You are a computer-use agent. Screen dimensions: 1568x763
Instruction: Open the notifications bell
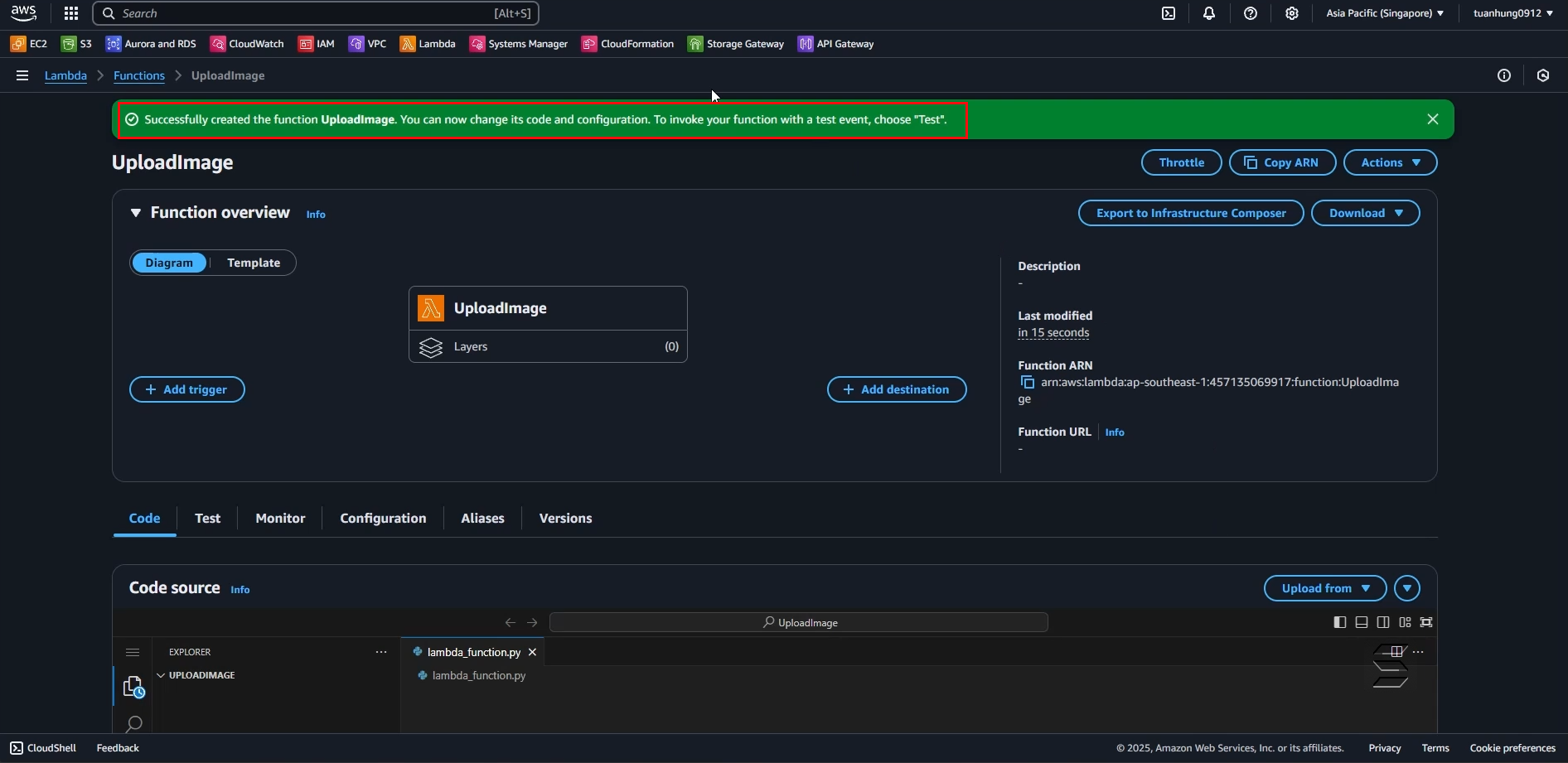(1209, 13)
